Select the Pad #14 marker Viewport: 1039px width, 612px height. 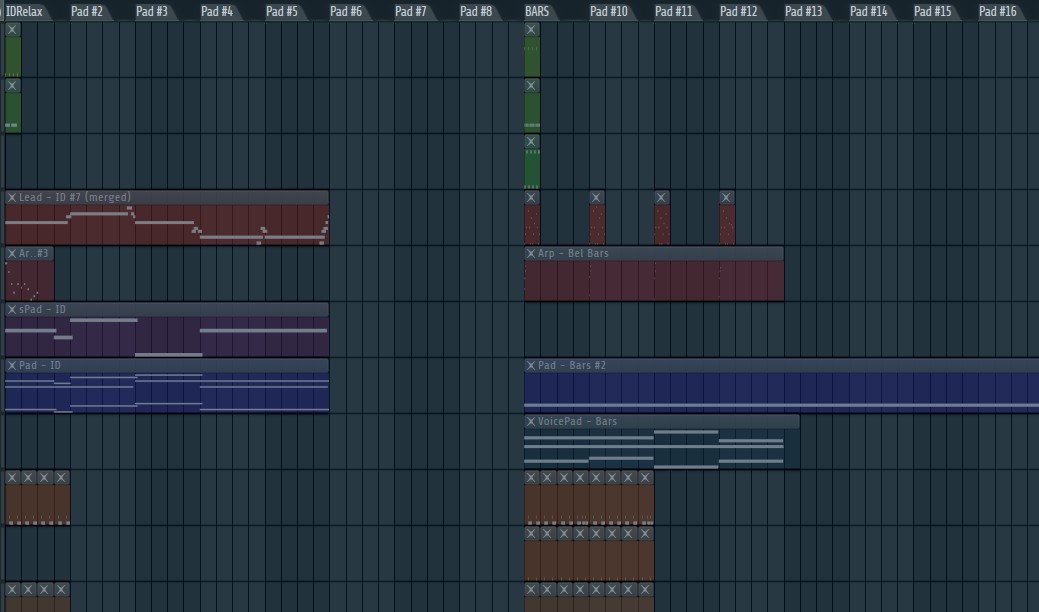(x=868, y=11)
